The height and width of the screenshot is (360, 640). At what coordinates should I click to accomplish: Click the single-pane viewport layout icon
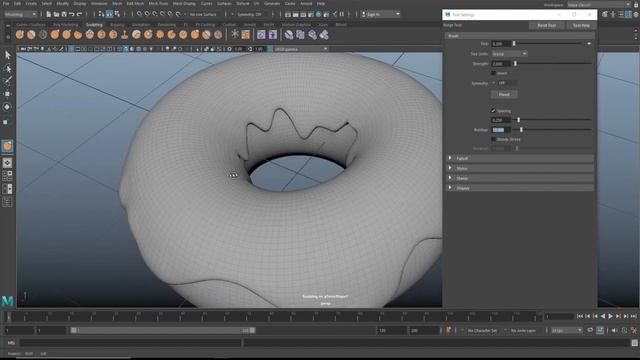pos(7,163)
